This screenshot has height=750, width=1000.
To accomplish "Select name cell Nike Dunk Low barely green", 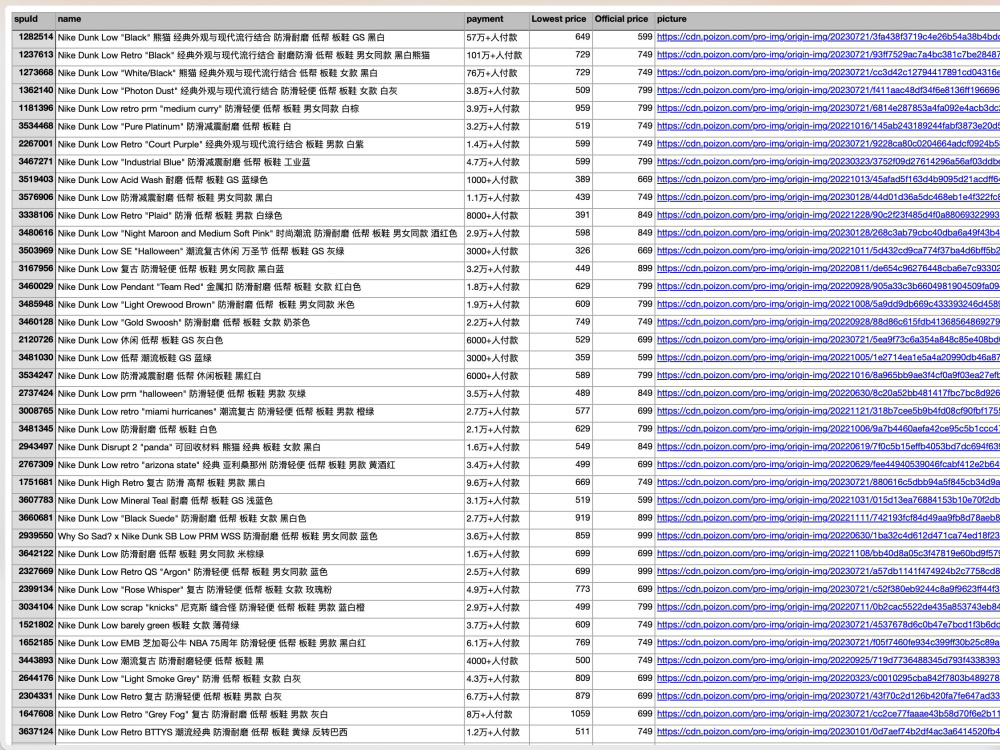I will (260, 626).
